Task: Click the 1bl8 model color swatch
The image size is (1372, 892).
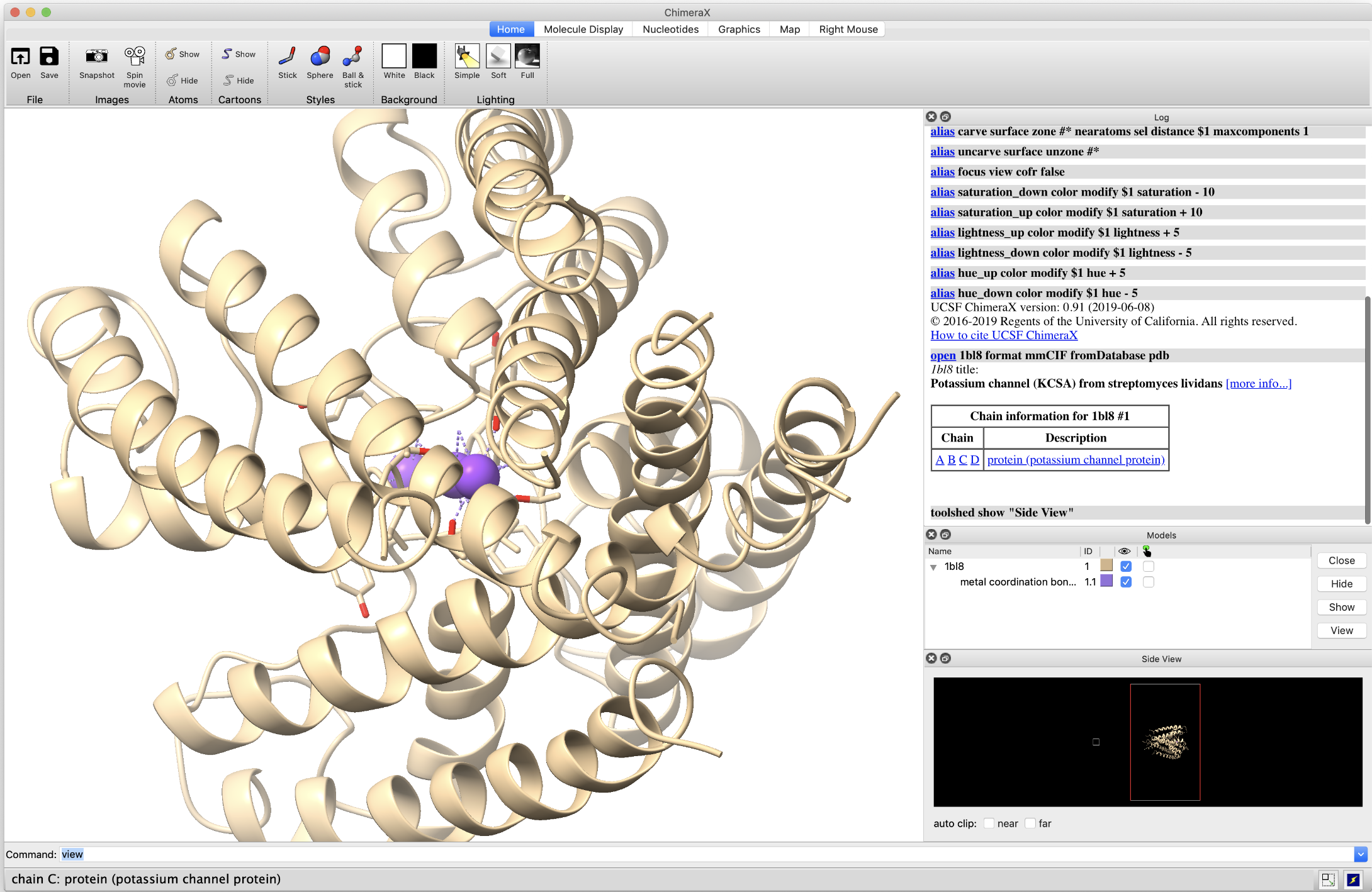Action: tap(1106, 566)
